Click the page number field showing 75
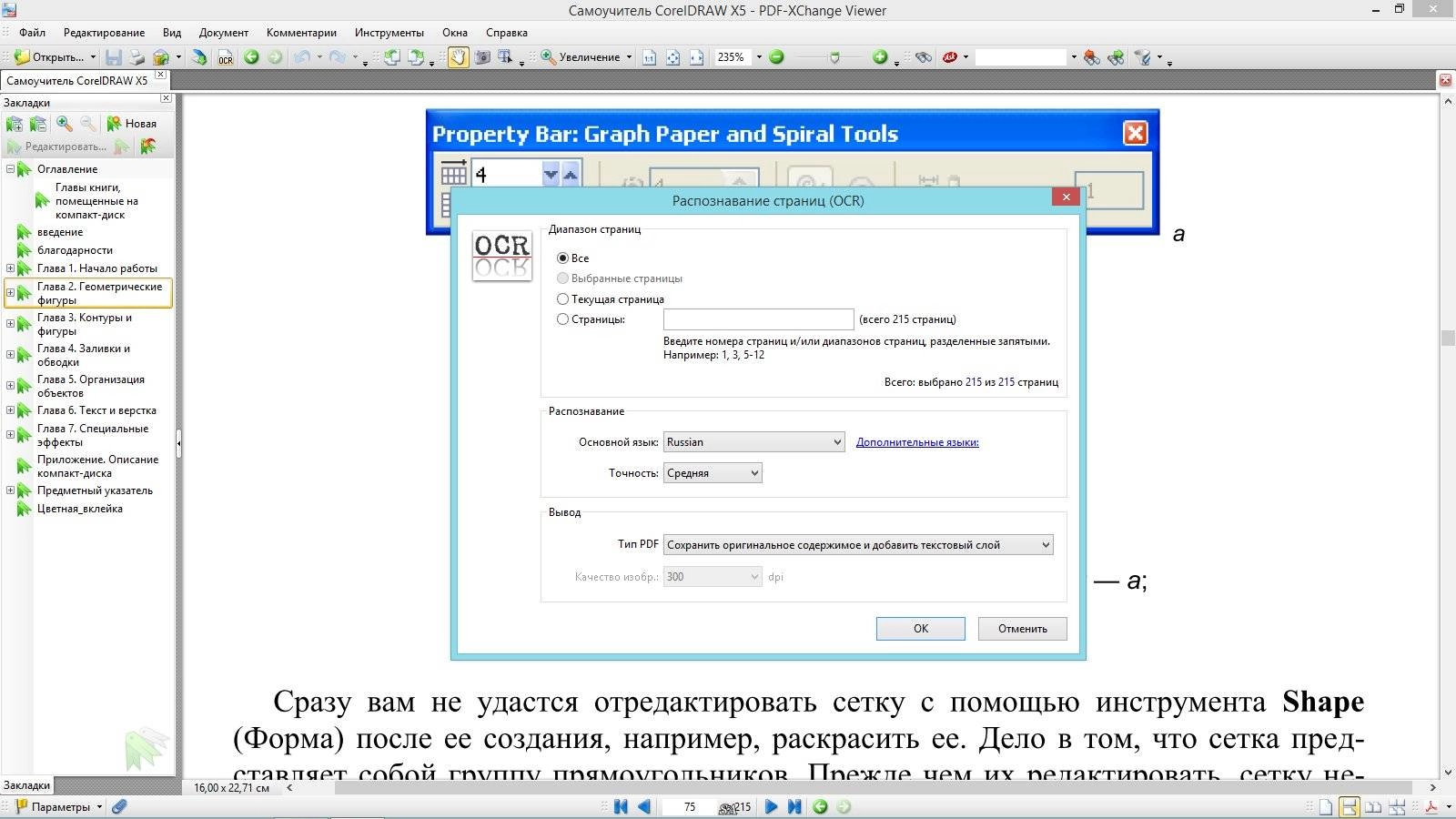Image resolution: width=1456 pixels, height=819 pixels. click(x=690, y=806)
